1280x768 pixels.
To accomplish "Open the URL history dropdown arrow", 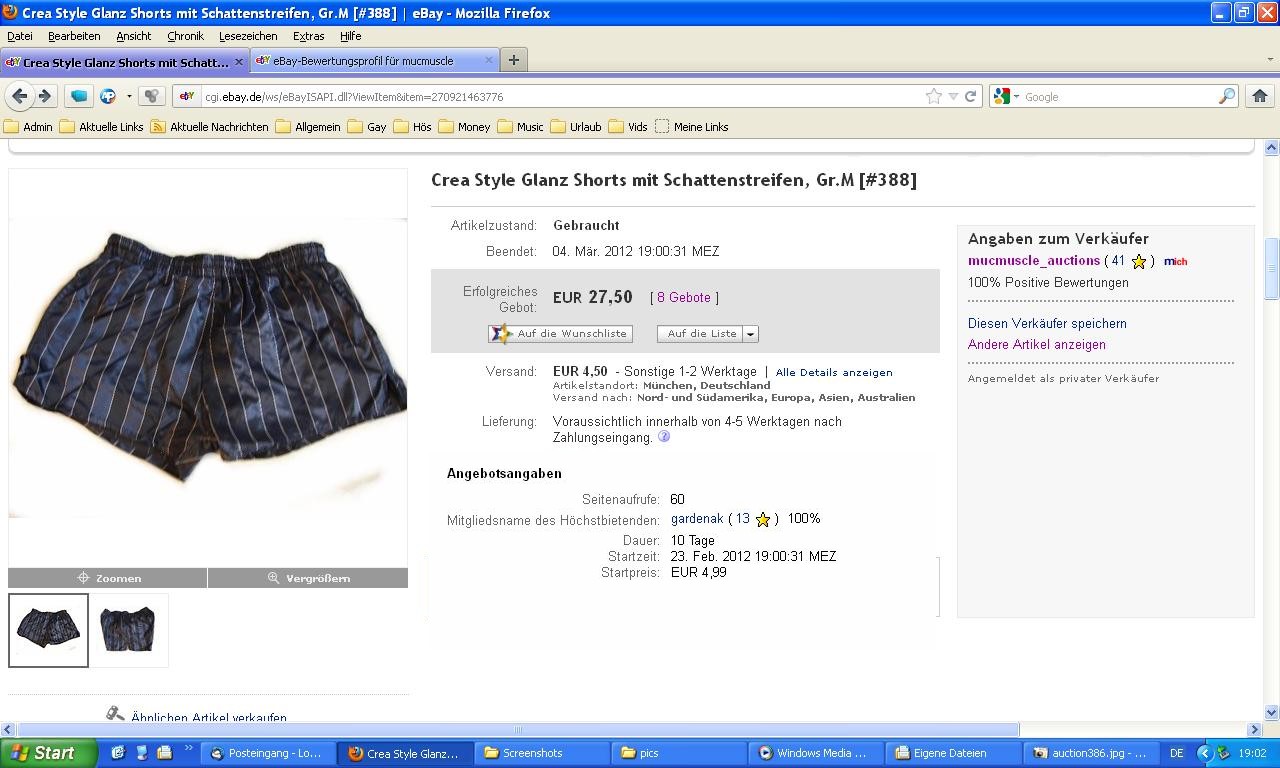I will pyautogui.click(x=953, y=97).
